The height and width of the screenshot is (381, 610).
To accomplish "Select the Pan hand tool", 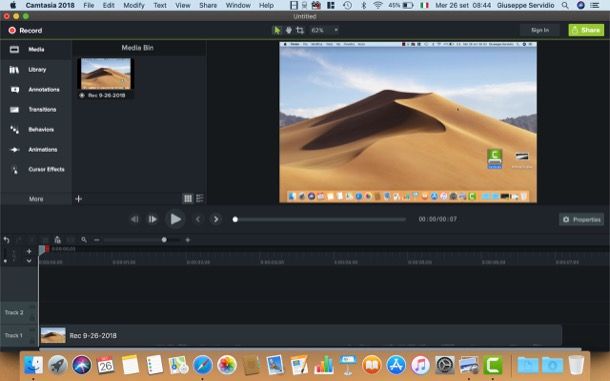I will 289,30.
